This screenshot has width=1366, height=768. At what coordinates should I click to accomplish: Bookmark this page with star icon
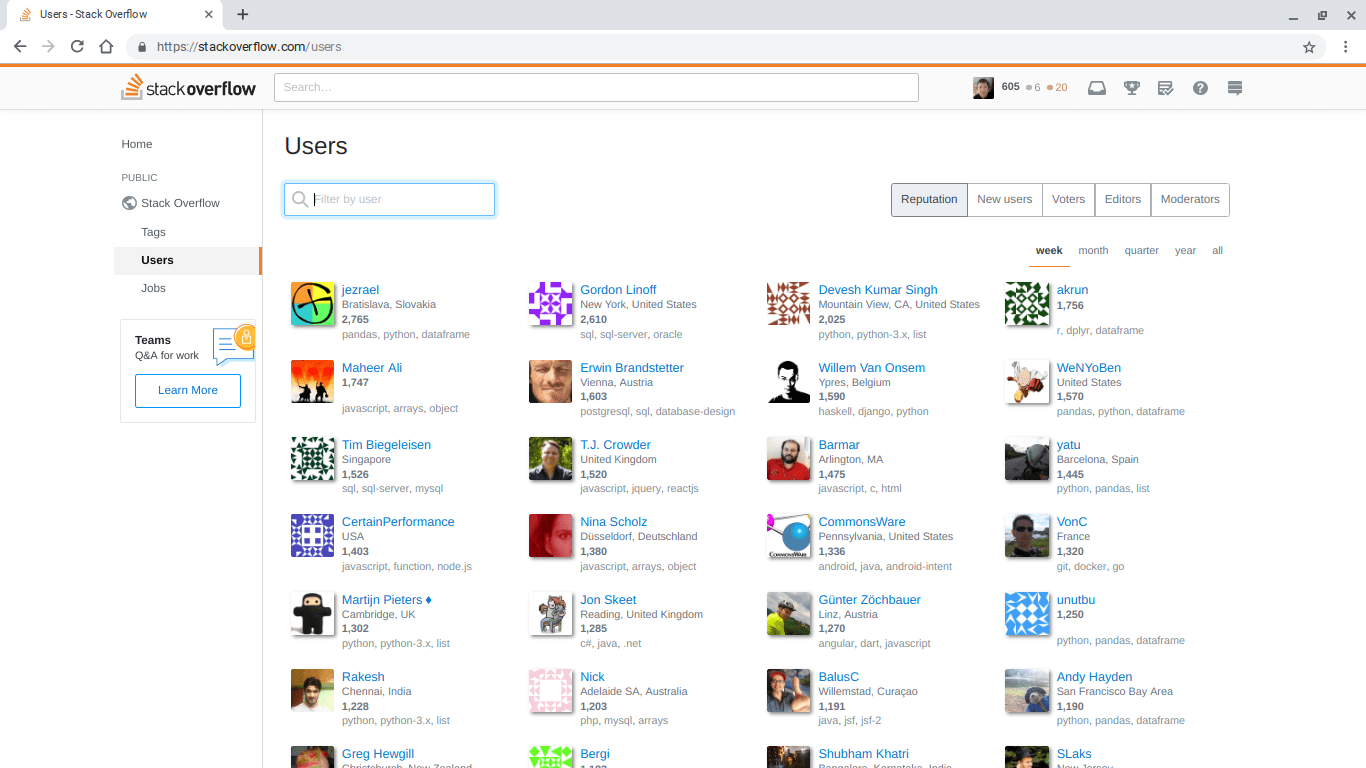pyautogui.click(x=1309, y=46)
